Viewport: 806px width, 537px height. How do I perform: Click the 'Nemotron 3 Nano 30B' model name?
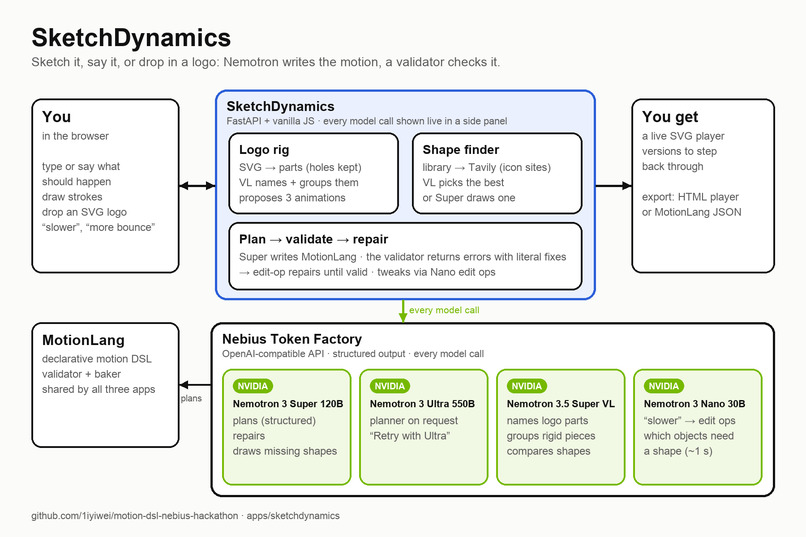tap(694, 404)
